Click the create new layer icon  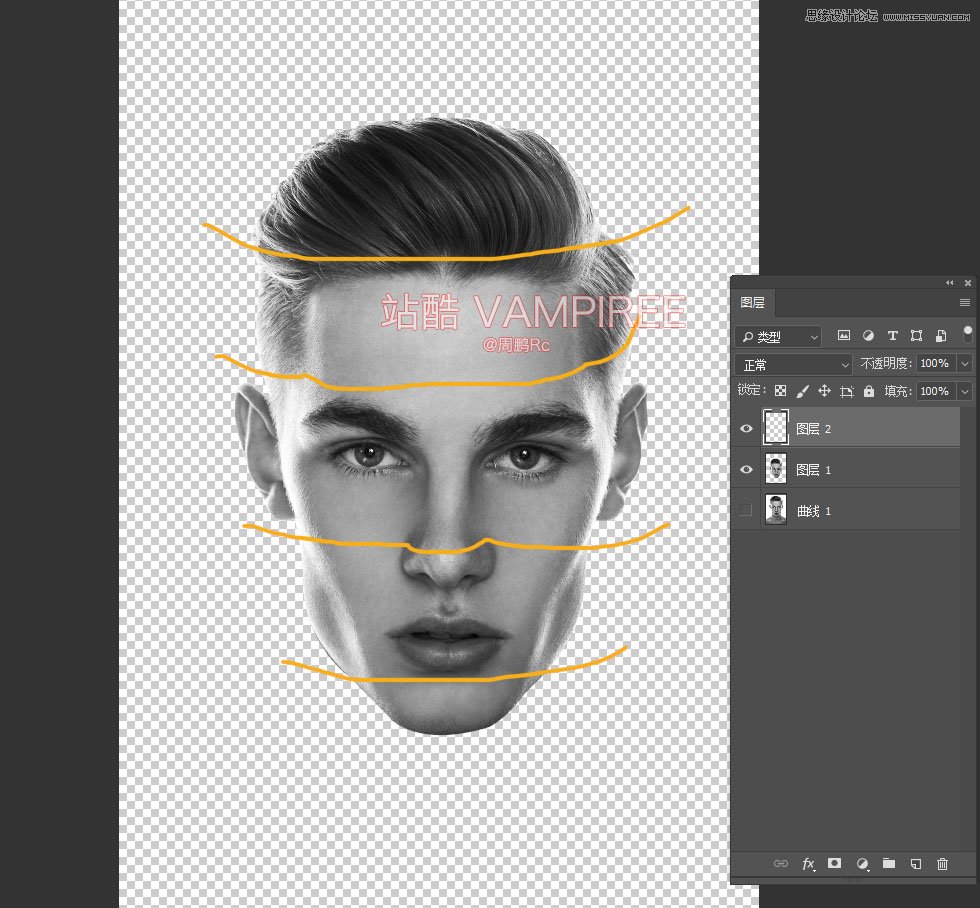(915, 864)
